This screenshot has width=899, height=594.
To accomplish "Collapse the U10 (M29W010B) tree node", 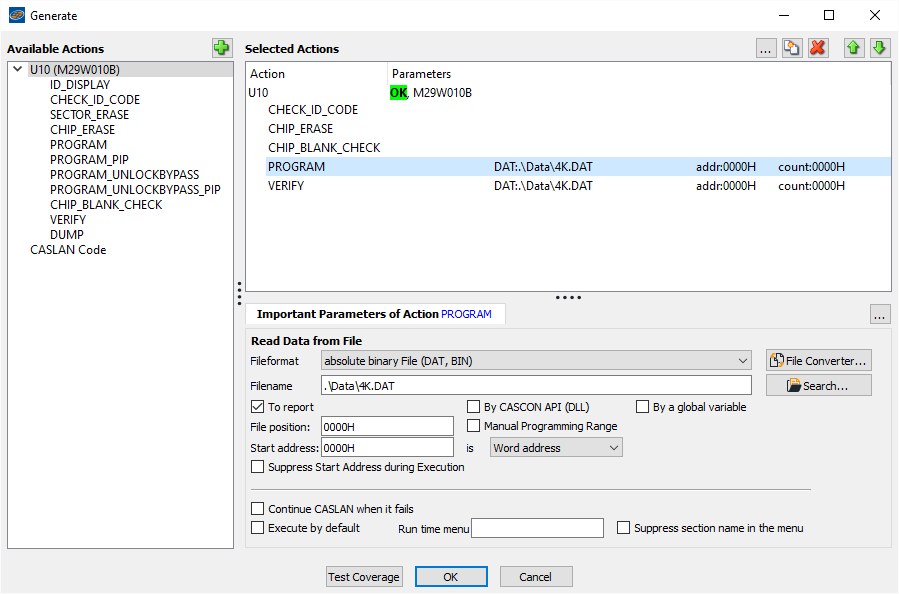I will [18, 69].
